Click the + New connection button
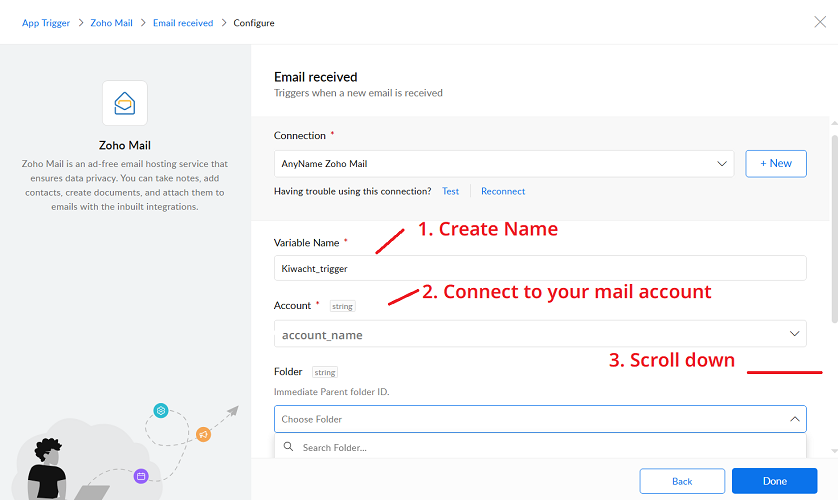This screenshot has width=838, height=500. tap(776, 163)
